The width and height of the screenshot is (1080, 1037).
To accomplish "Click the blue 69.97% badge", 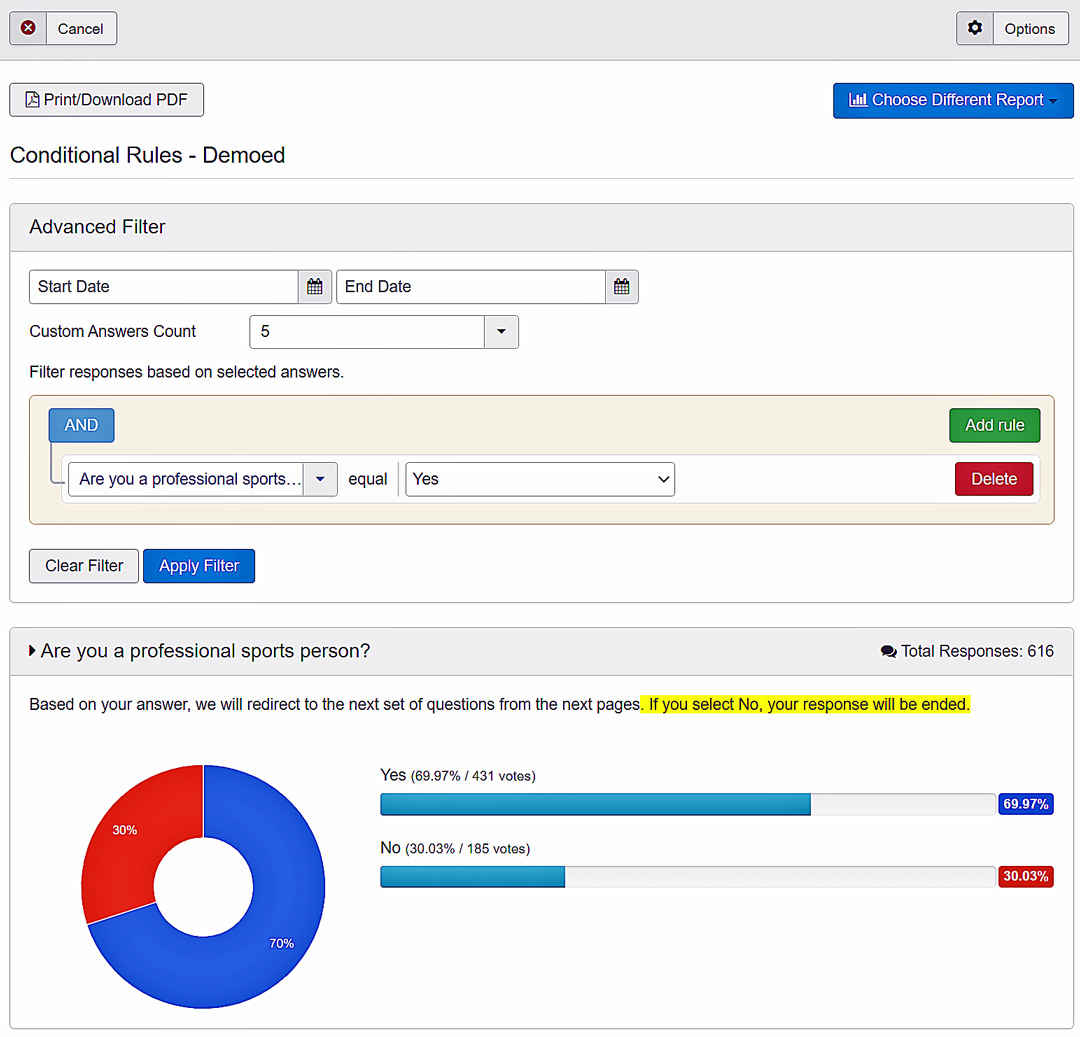I will tap(1026, 804).
